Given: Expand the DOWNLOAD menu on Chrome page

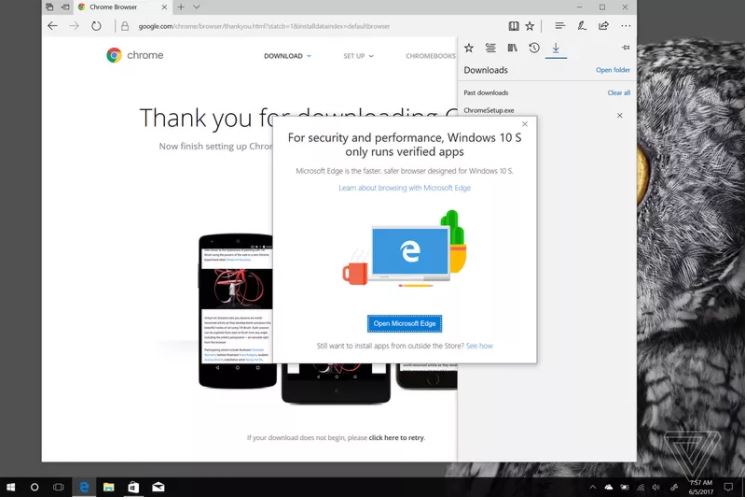Looking at the screenshot, I should click(x=287, y=56).
